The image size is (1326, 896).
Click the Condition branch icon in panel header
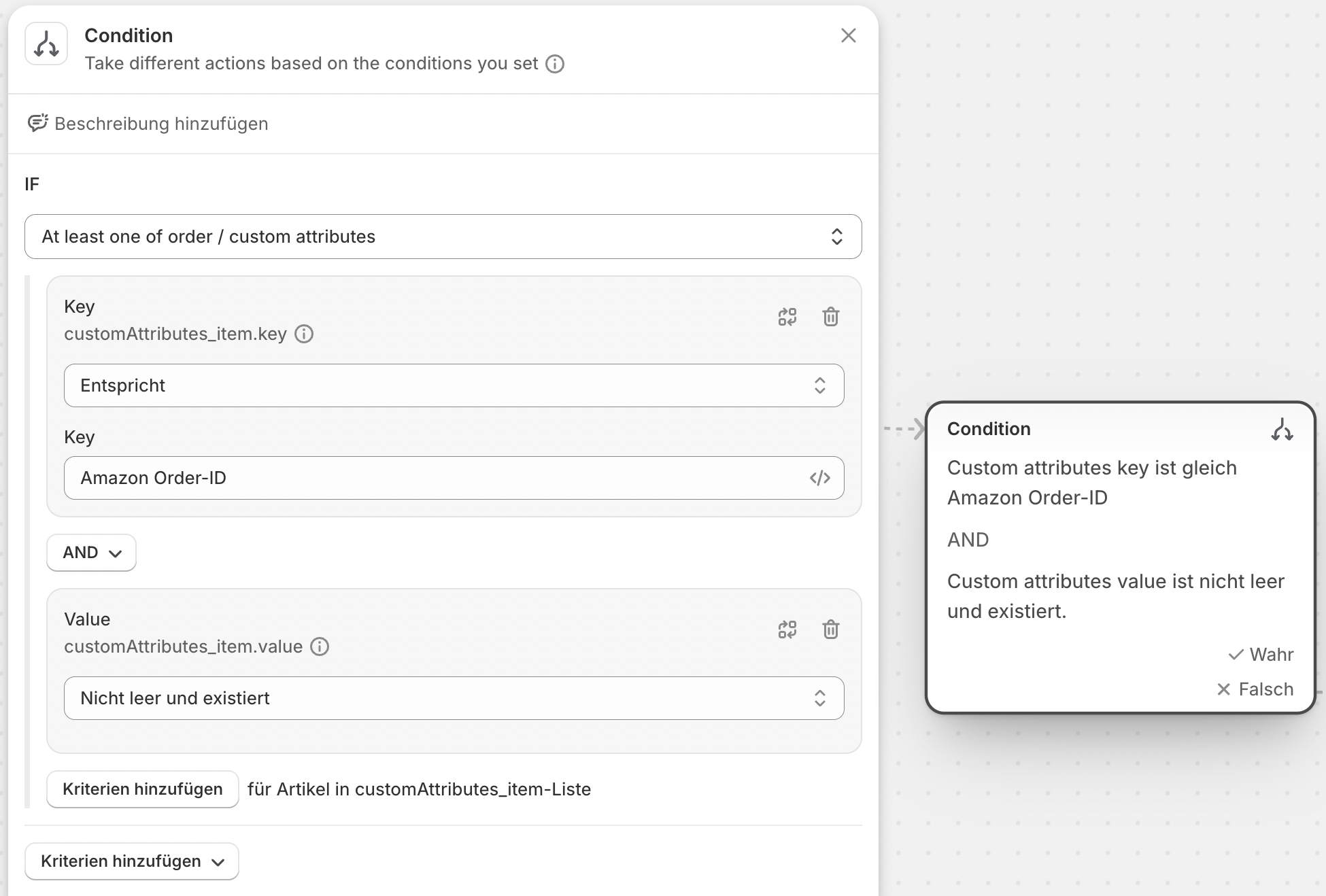(x=46, y=44)
